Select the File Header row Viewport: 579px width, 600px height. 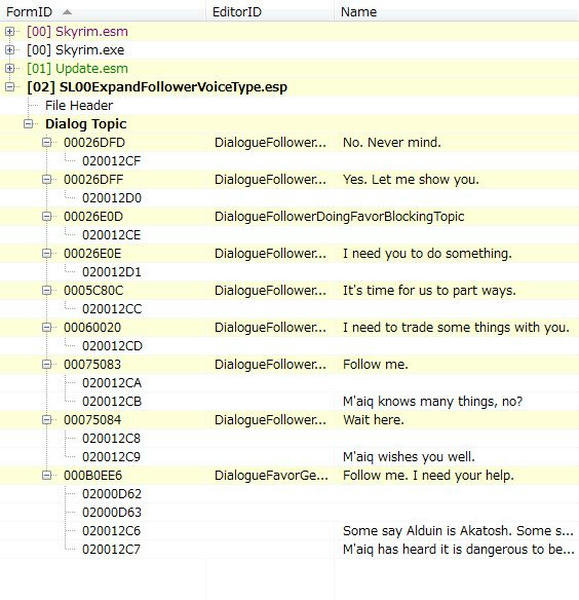pos(79,105)
